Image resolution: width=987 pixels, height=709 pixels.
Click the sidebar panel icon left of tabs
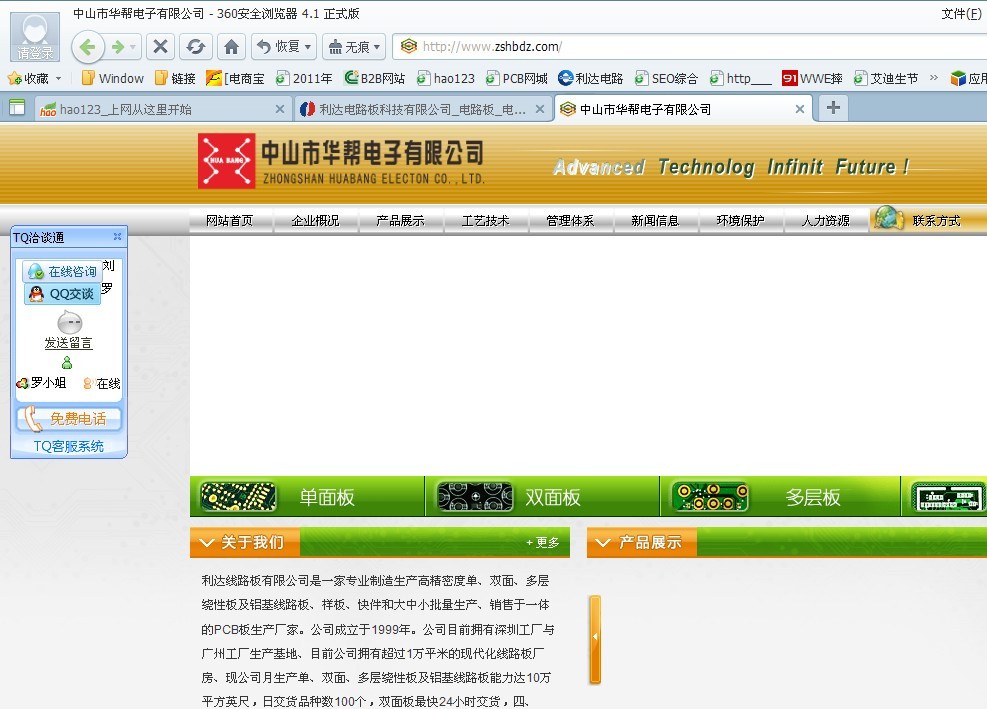click(17, 108)
